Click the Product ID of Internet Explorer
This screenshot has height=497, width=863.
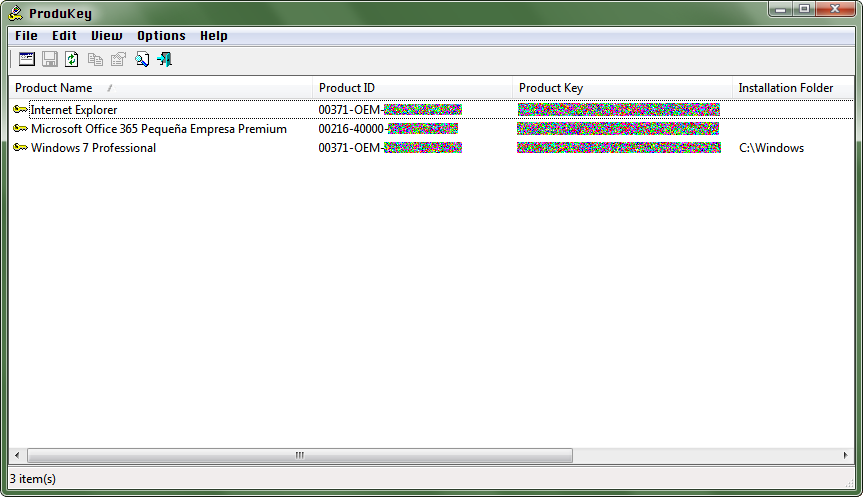(390, 110)
